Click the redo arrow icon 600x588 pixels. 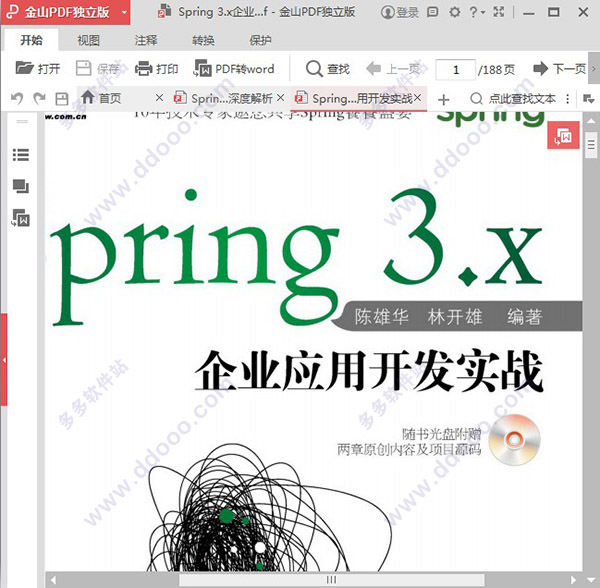tap(39, 99)
